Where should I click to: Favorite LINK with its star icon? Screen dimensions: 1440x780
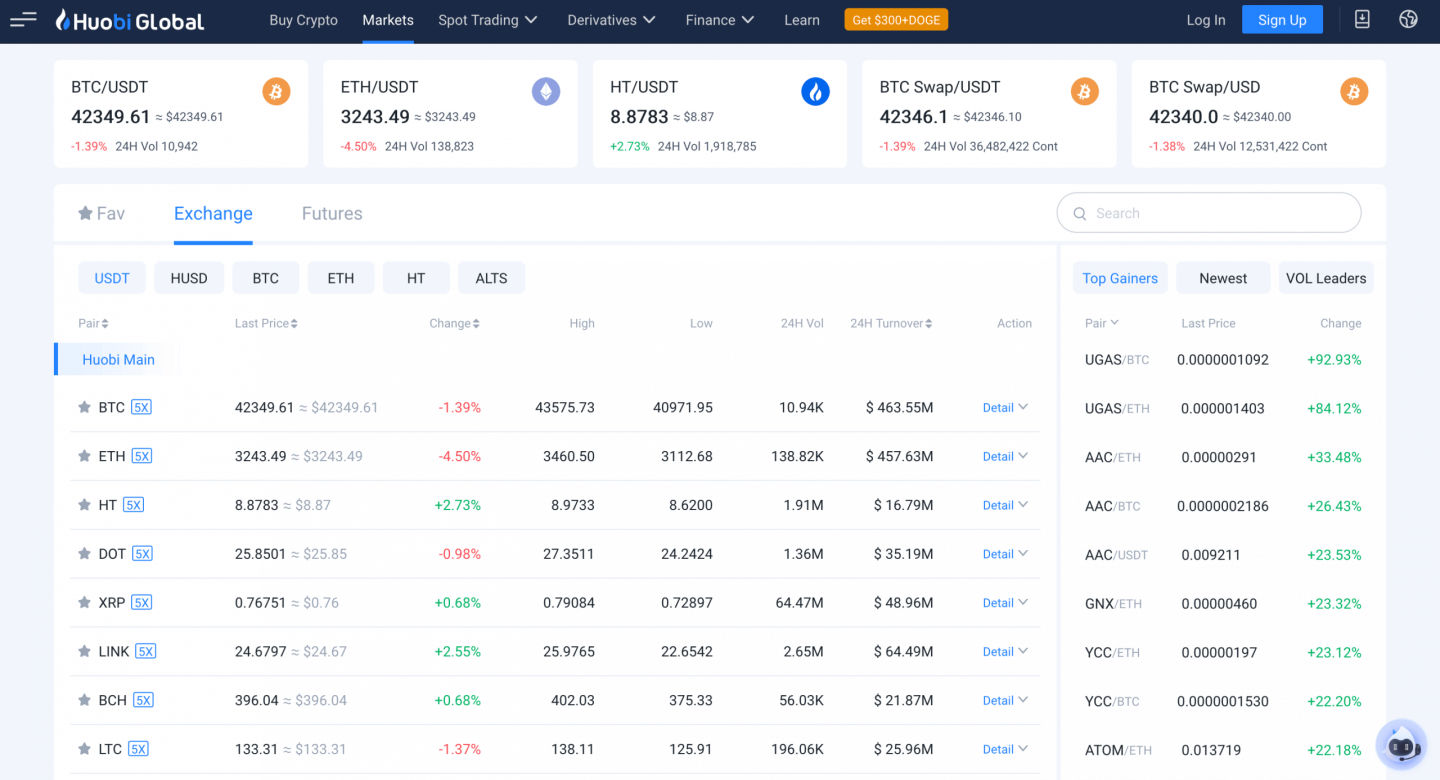coord(84,651)
